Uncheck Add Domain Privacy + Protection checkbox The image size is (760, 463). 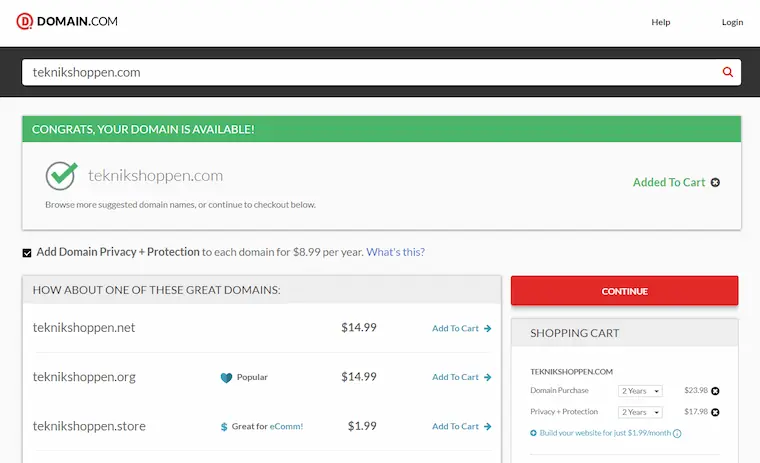pos(27,253)
